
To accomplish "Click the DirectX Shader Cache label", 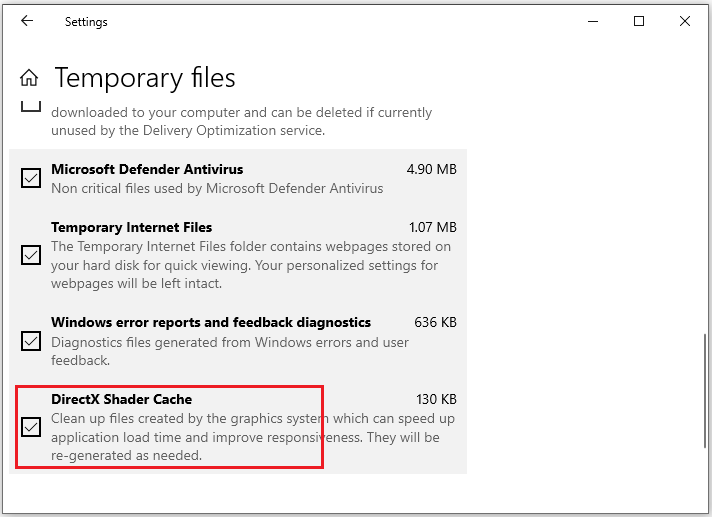I will [x=121, y=399].
